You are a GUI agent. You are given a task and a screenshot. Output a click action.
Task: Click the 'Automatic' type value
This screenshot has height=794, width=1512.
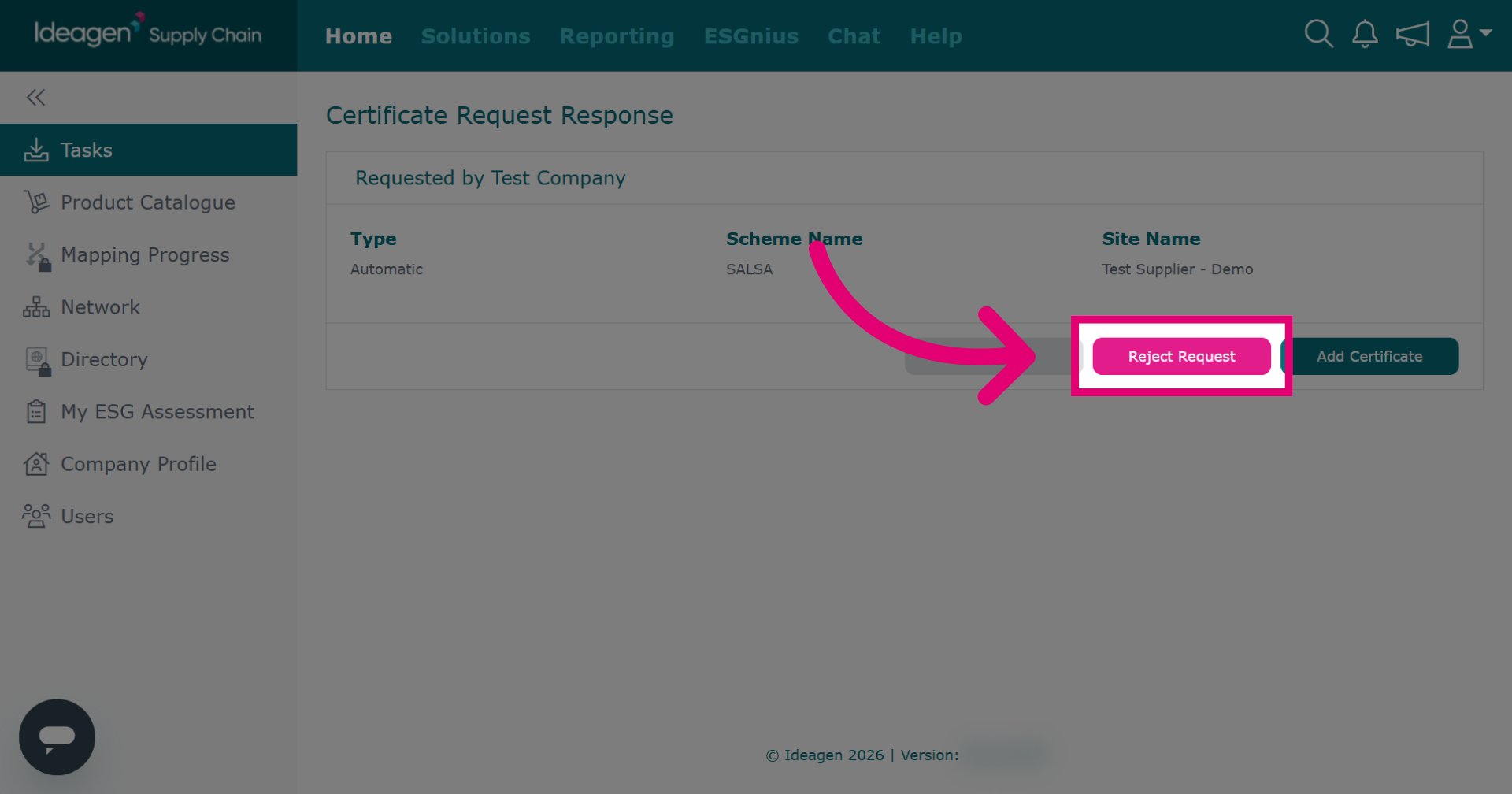point(387,269)
